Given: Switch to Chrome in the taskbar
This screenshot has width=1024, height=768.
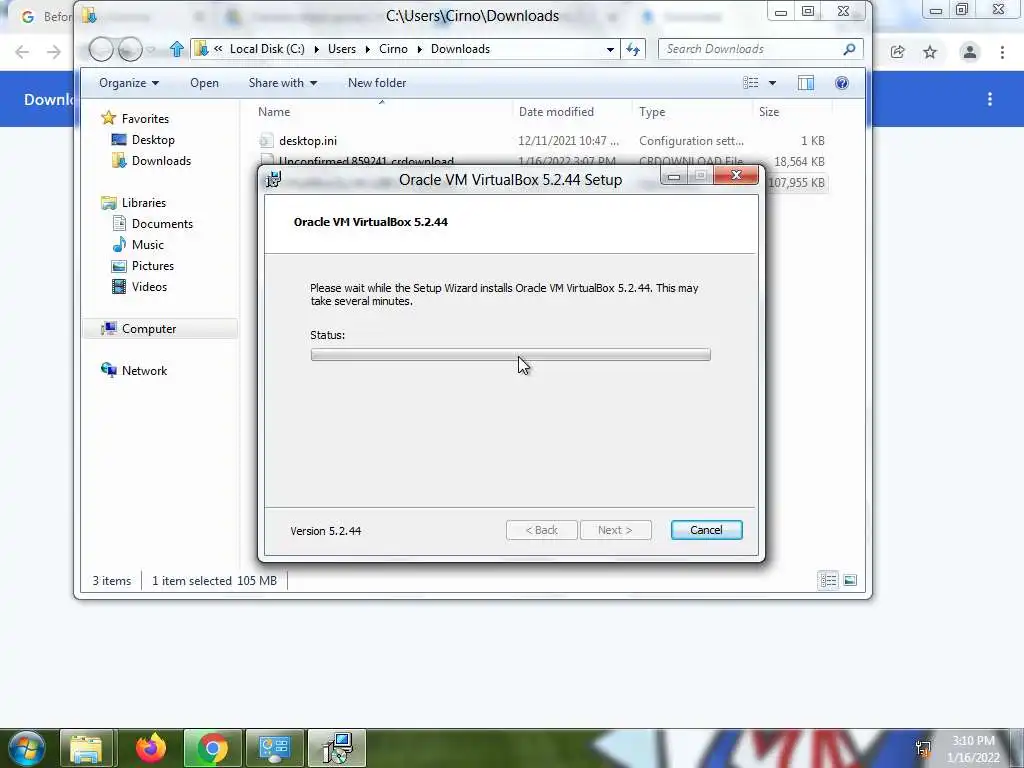Looking at the screenshot, I should click(212, 748).
